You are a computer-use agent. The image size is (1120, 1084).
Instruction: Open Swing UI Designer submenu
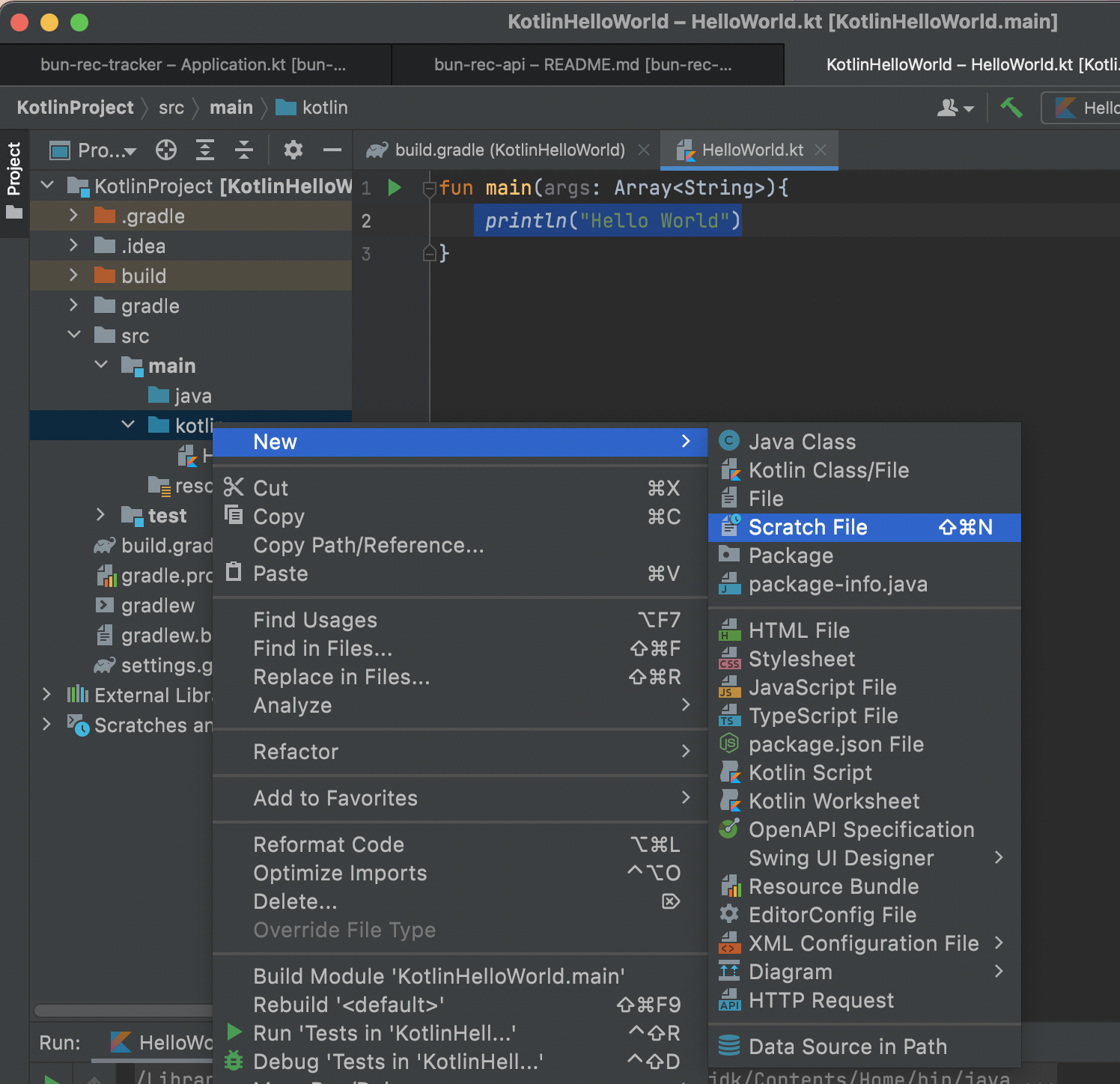click(x=864, y=858)
